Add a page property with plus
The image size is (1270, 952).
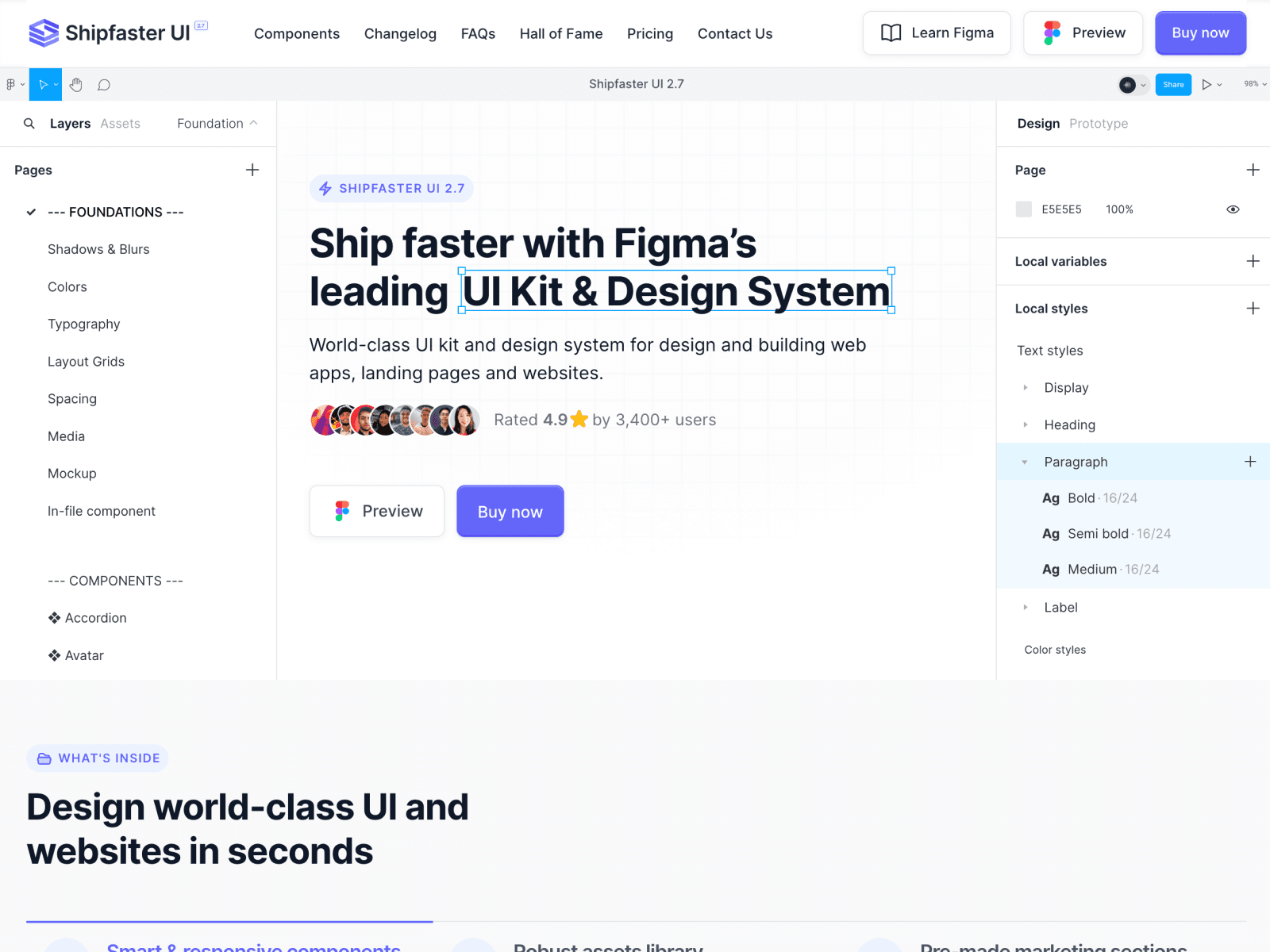pos(1253,170)
